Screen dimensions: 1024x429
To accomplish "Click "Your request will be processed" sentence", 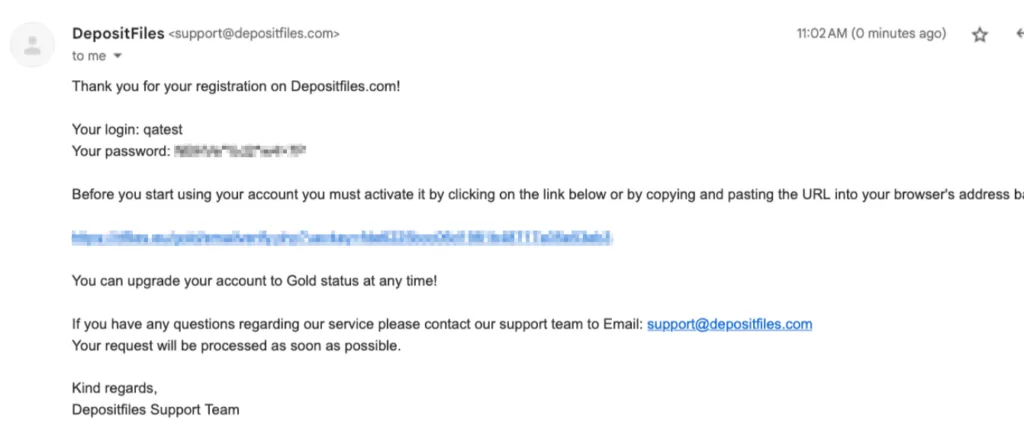I will click(236, 346).
